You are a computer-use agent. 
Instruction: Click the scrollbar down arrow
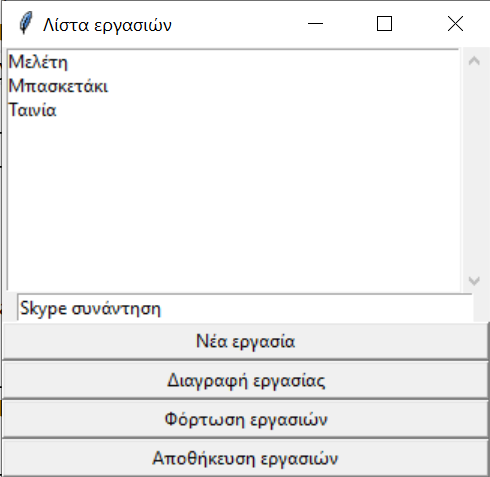click(x=474, y=281)
